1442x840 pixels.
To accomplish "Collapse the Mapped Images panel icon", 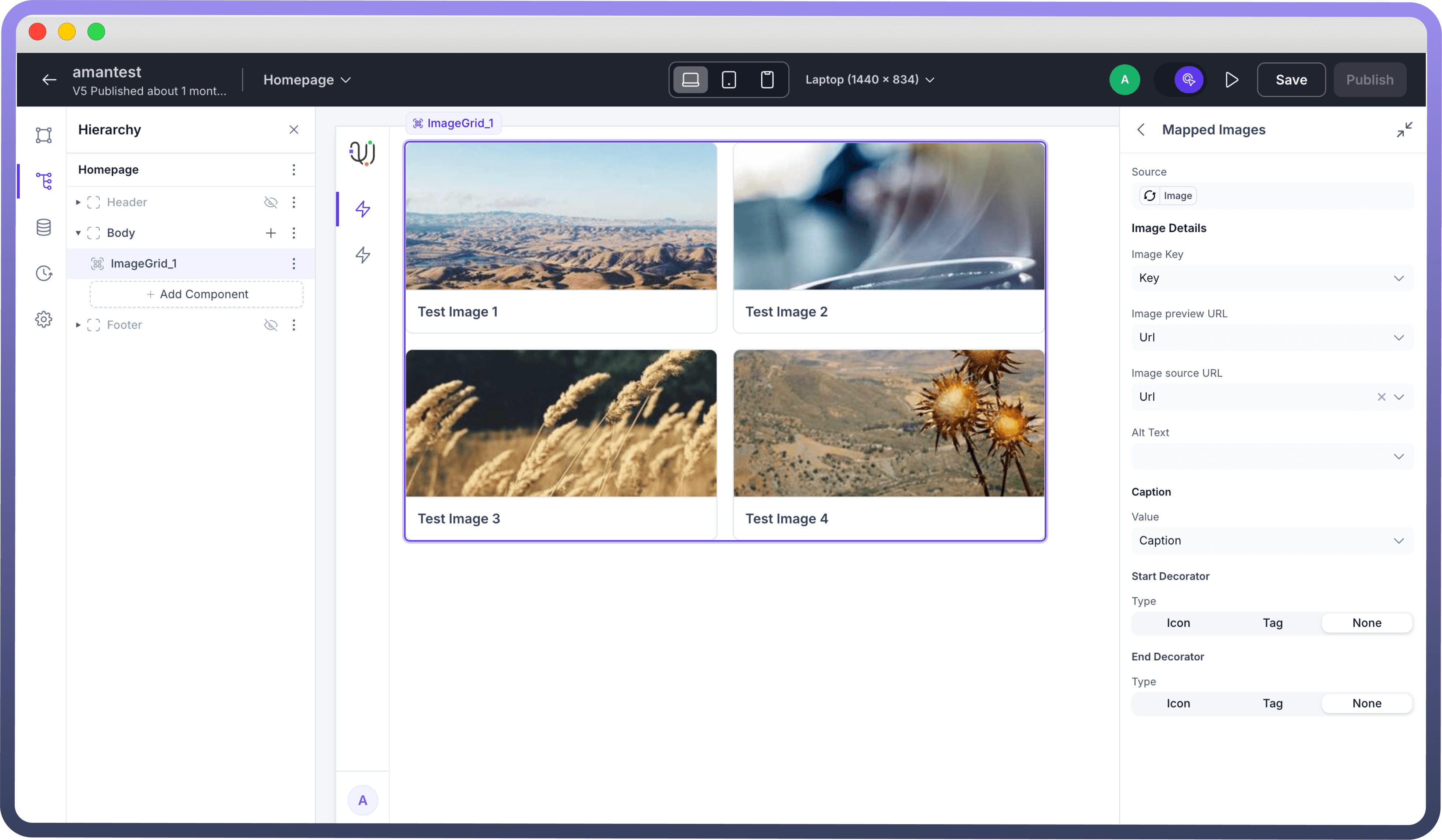I will [x=1404, y=130].
